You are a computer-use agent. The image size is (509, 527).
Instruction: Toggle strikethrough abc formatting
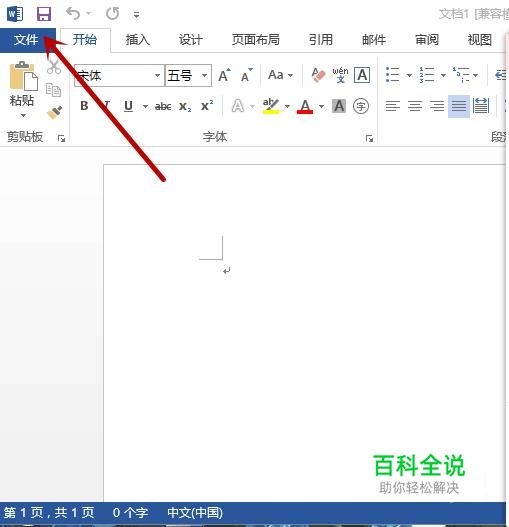coord(163,107)
